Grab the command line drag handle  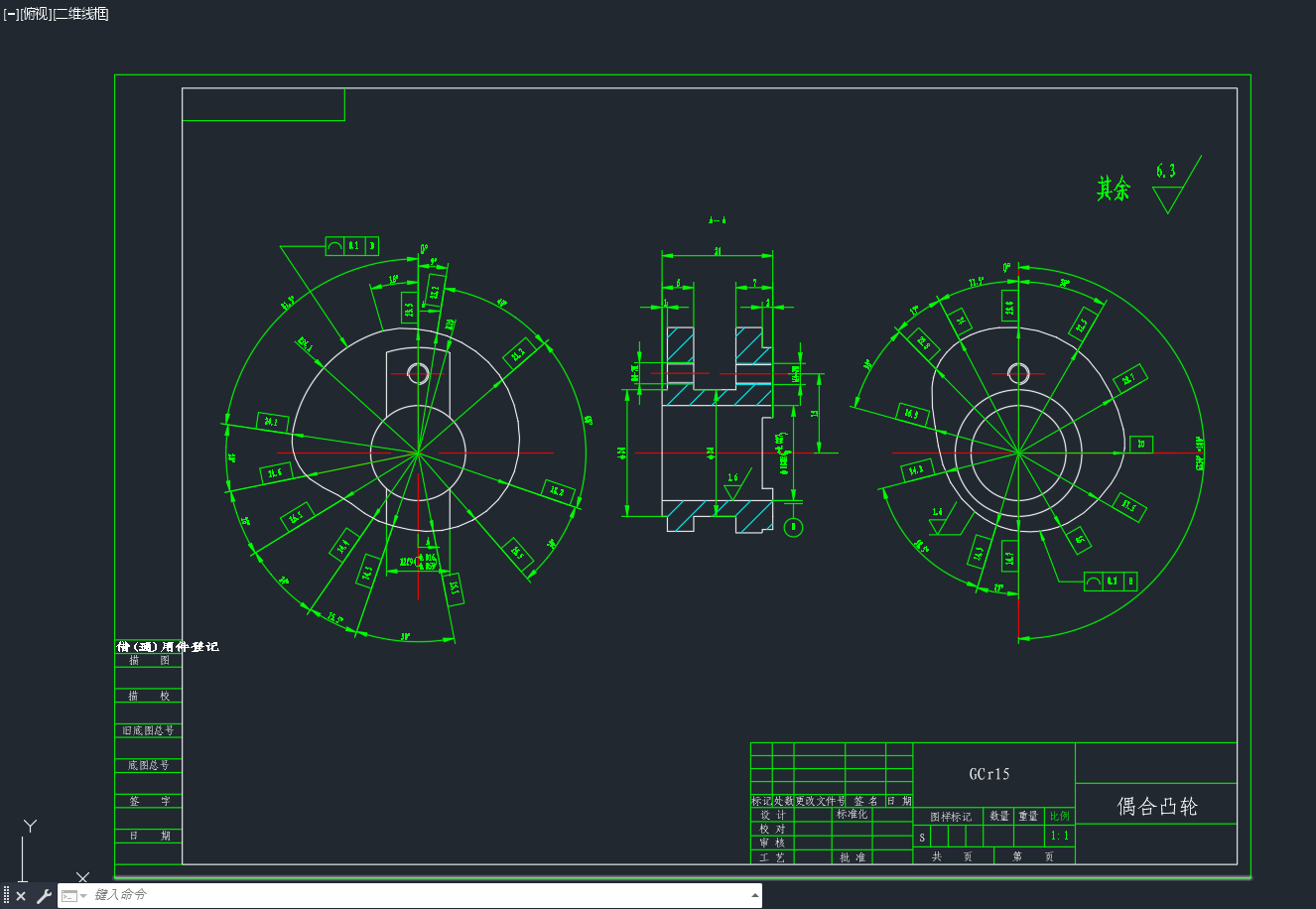[7, 896]
